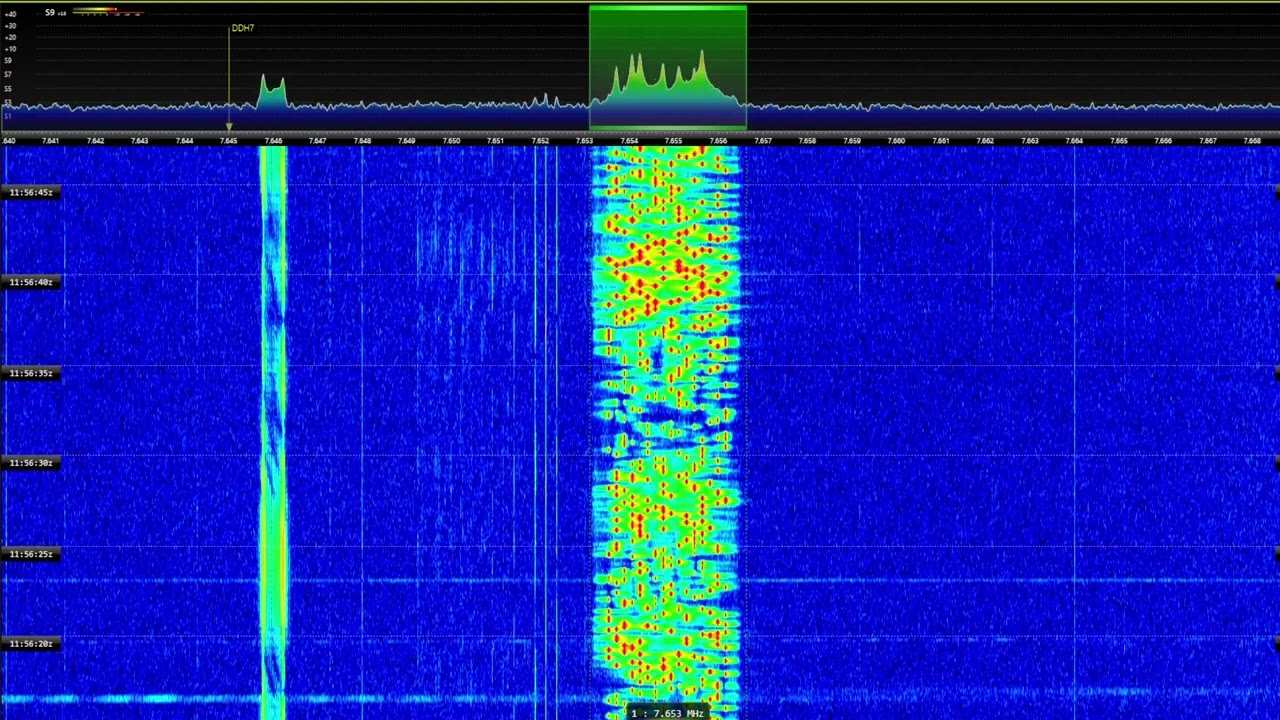Click the 7.645 tick on frequency scale
1280x720 pixels.
[x=228, y=141]
